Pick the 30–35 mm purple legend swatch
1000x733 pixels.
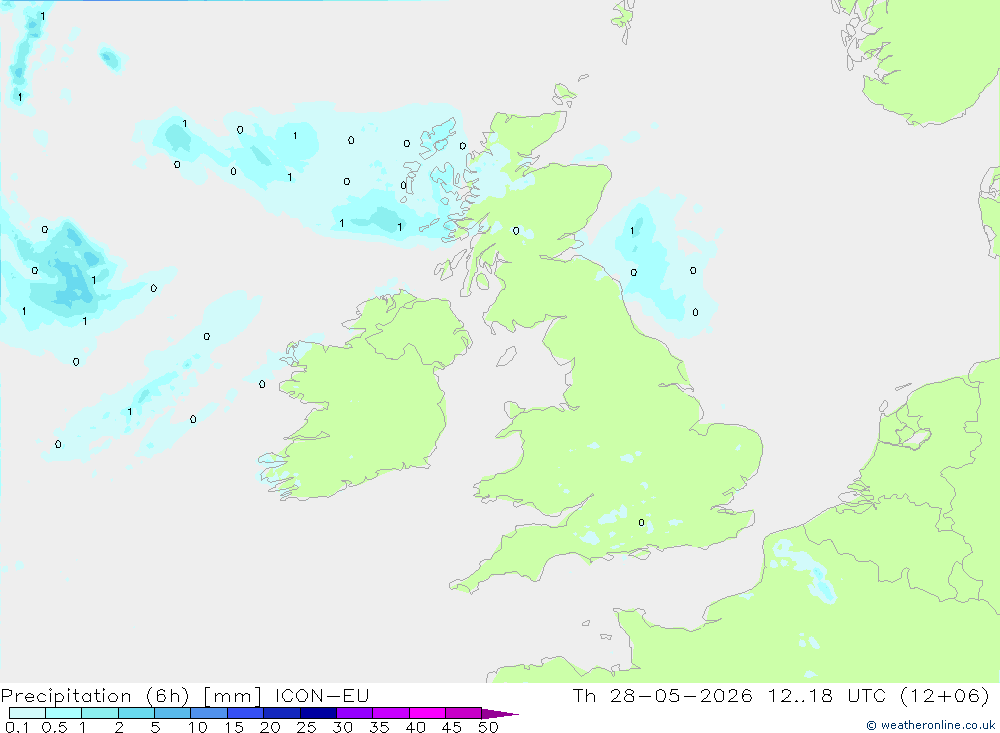pyautogui.click(x=355, y=713)
